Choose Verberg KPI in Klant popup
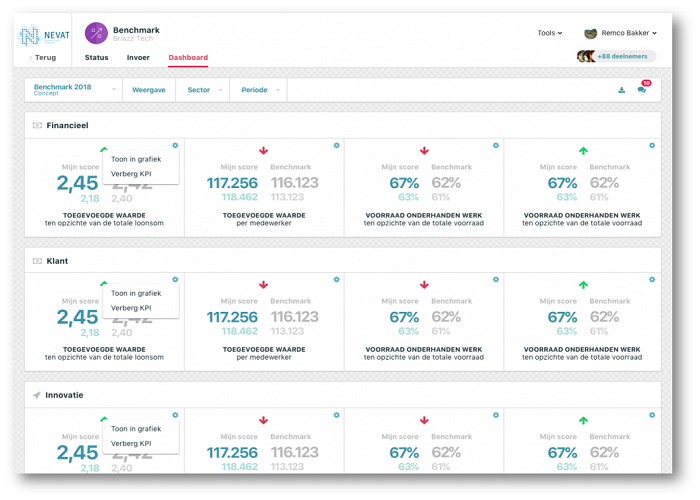The width and height of the screenshot is (700, 500). 131,308
